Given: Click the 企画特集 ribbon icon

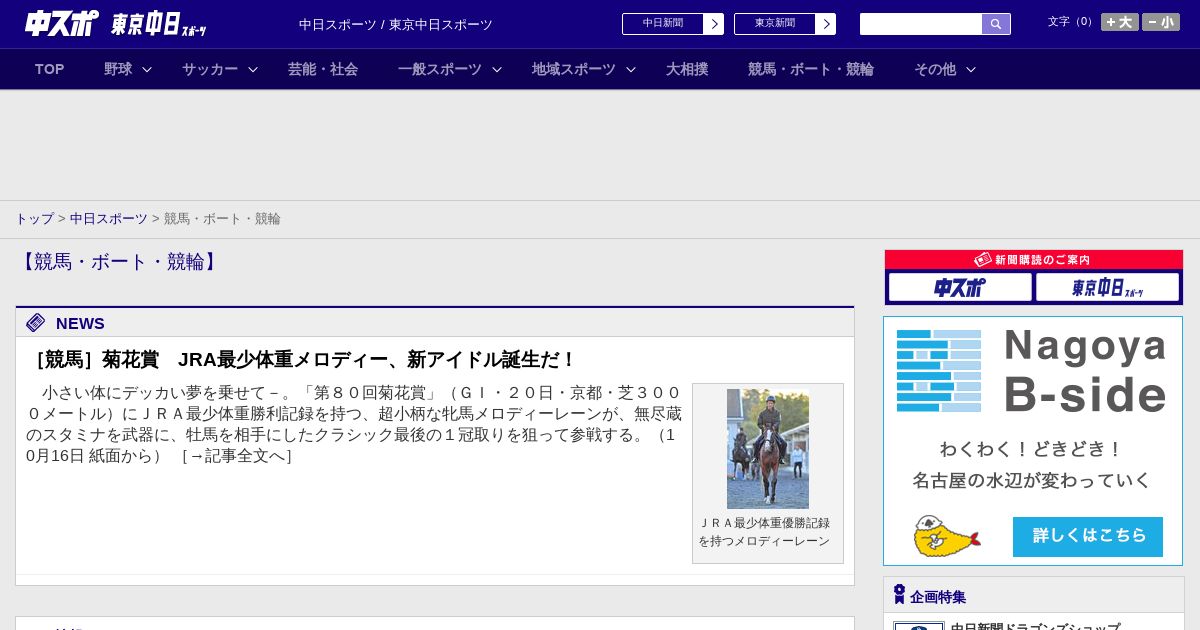Looking at the screenshot, I should coord(899,594).
